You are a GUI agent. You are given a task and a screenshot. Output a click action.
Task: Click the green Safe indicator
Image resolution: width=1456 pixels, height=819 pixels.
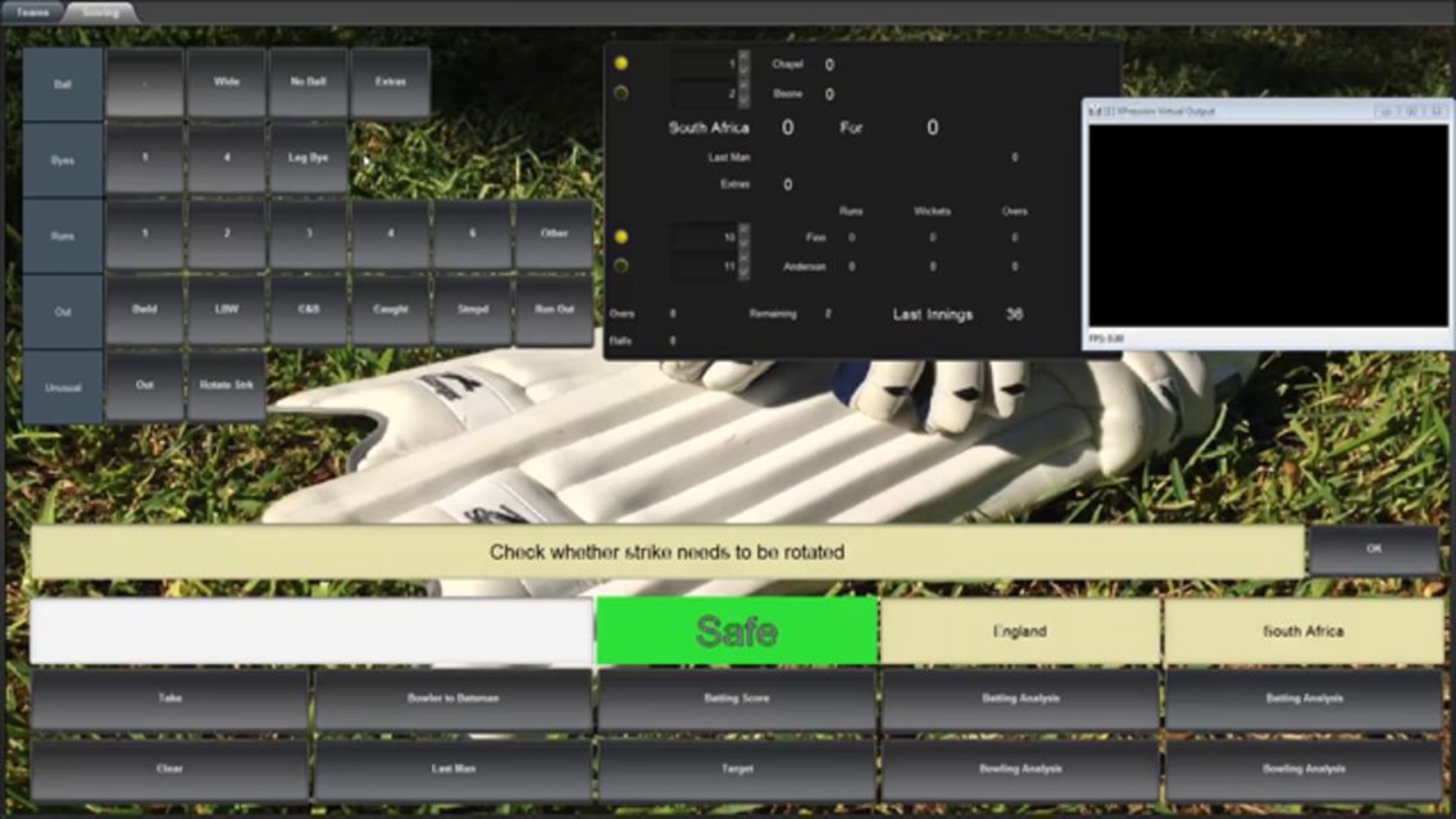736,631
